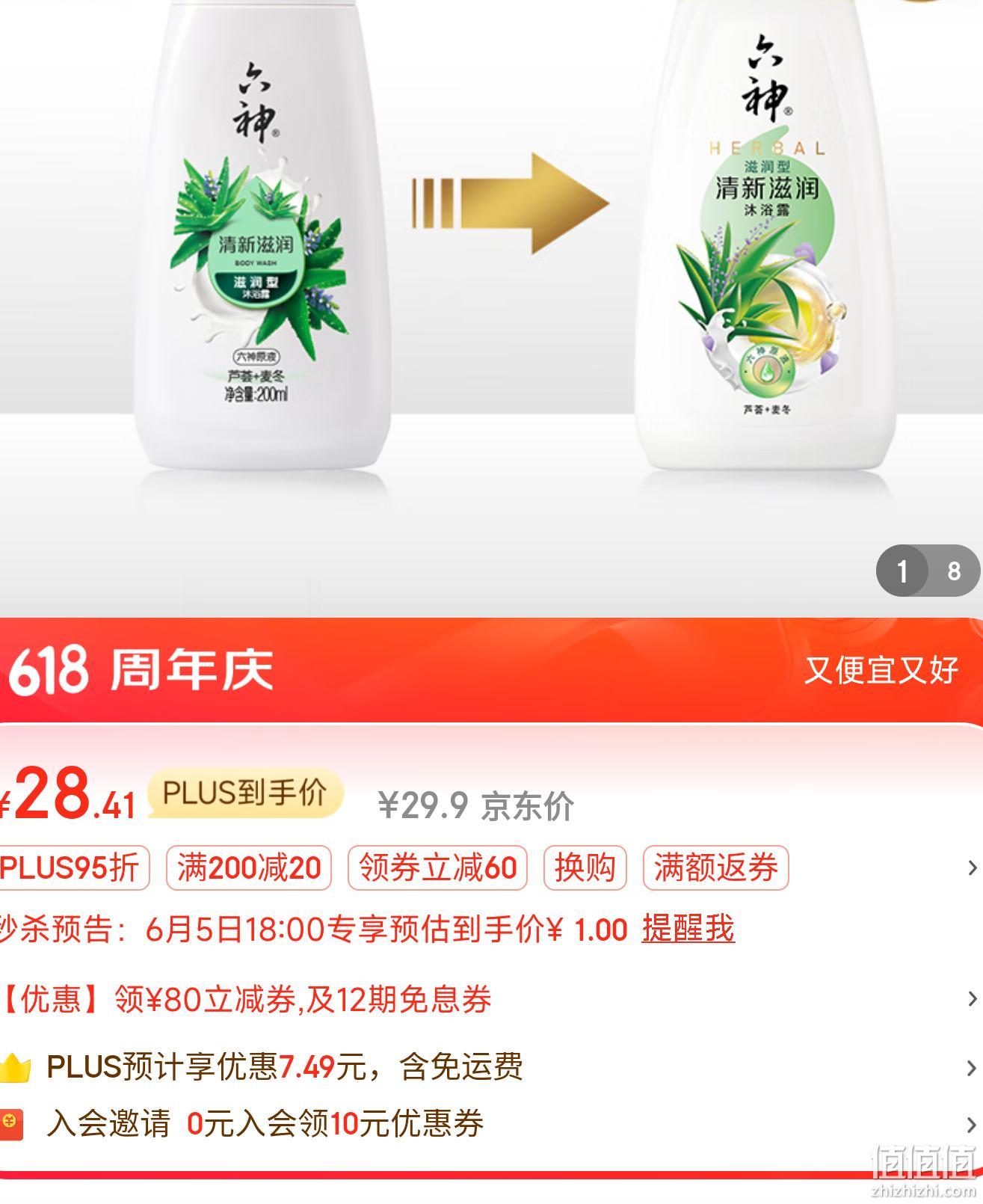Expand the PLUS savings details chevron
This screenshot has width=983, height=1204.
[972, 1068]
